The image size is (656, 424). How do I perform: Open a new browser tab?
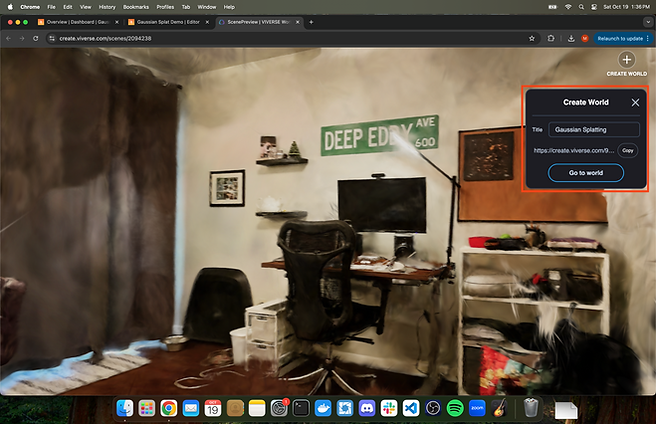311,21
